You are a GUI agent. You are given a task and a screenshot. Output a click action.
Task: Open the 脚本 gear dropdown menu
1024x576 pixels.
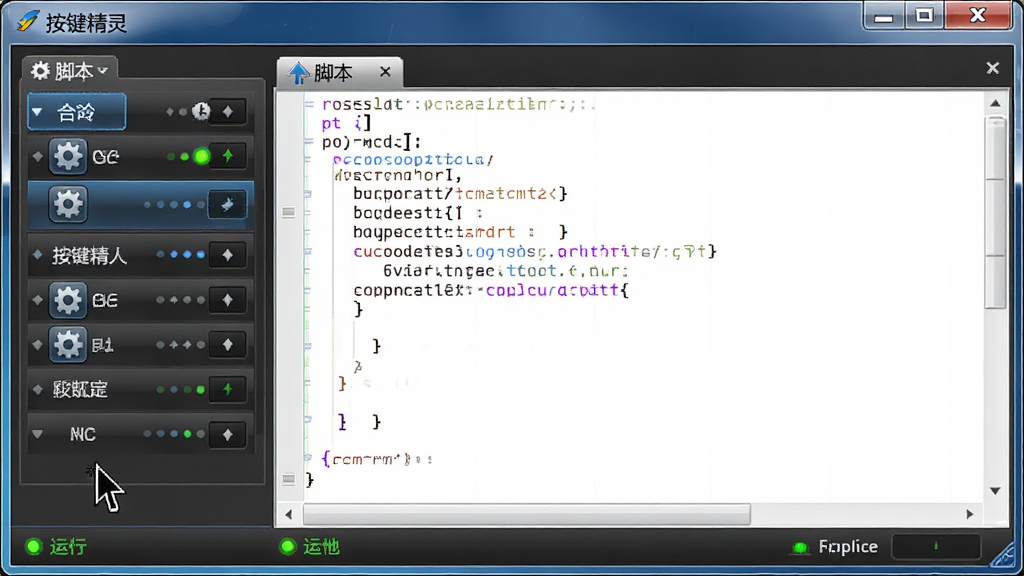(69, 71)
